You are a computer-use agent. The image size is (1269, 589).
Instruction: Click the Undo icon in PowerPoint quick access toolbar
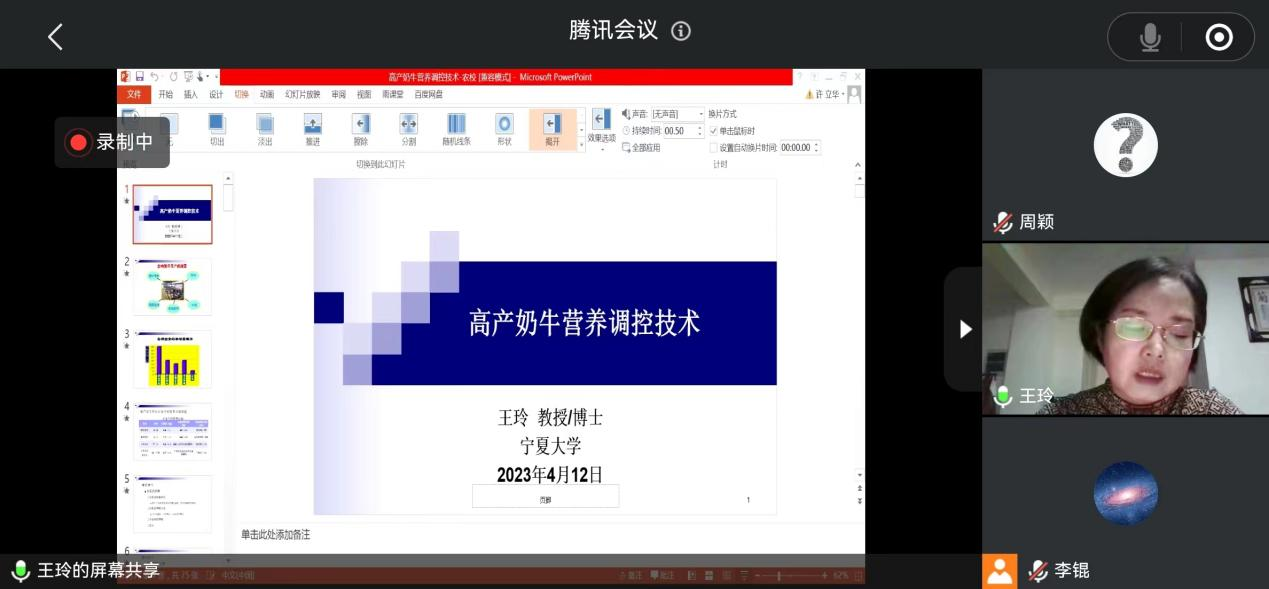pos(155,77)
